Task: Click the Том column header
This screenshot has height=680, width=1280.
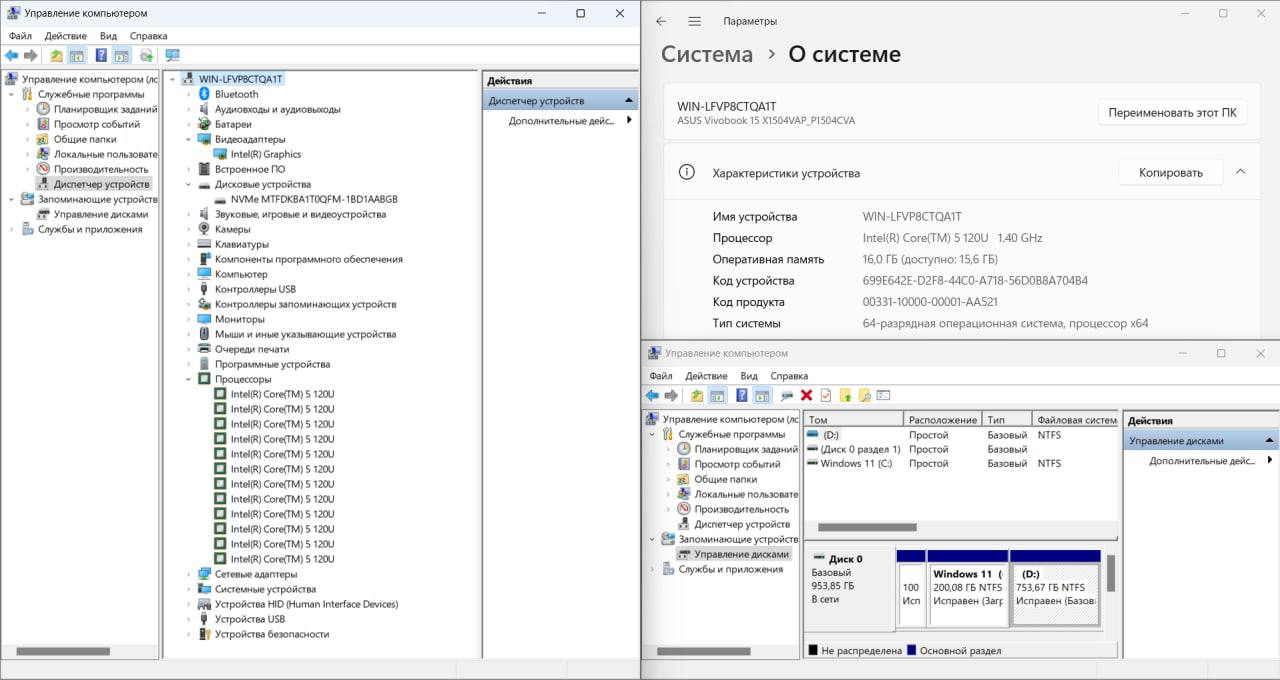Action: (853, 420)
